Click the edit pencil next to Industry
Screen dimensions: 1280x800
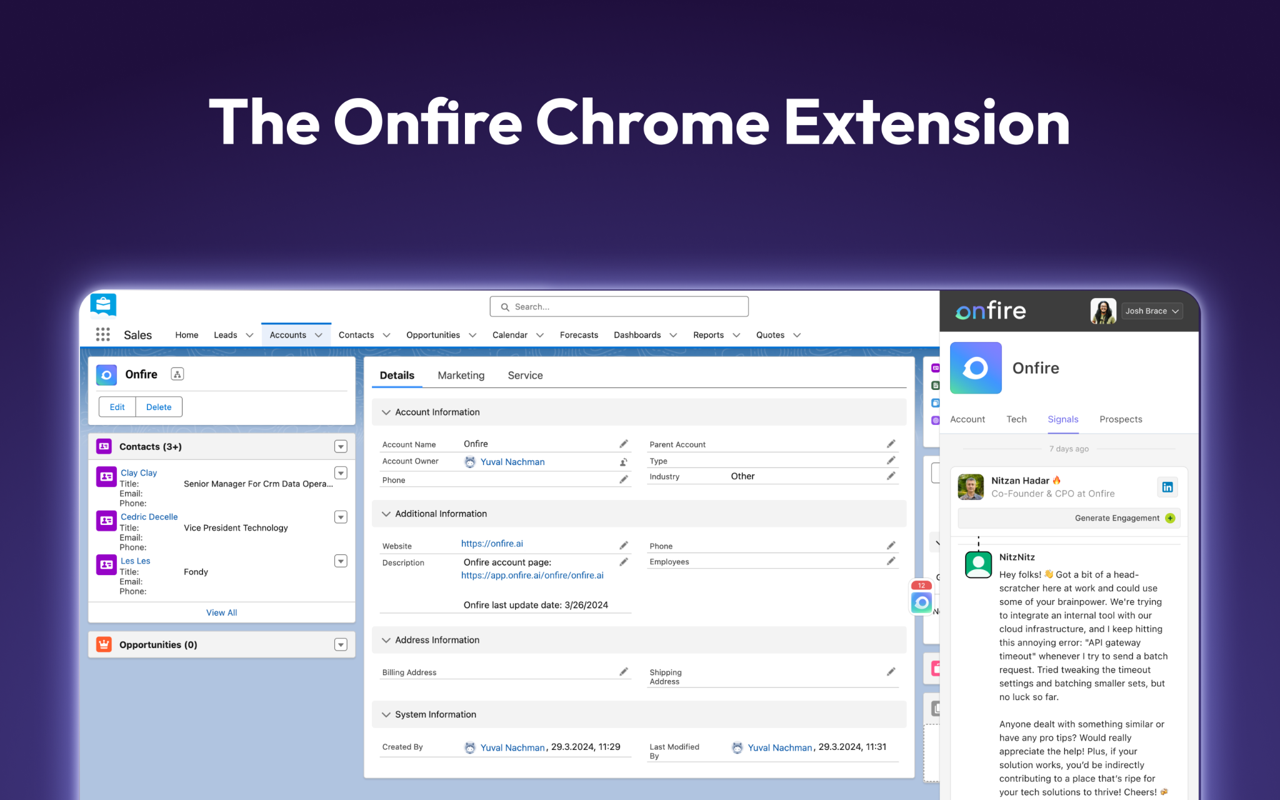pos(890,477)
